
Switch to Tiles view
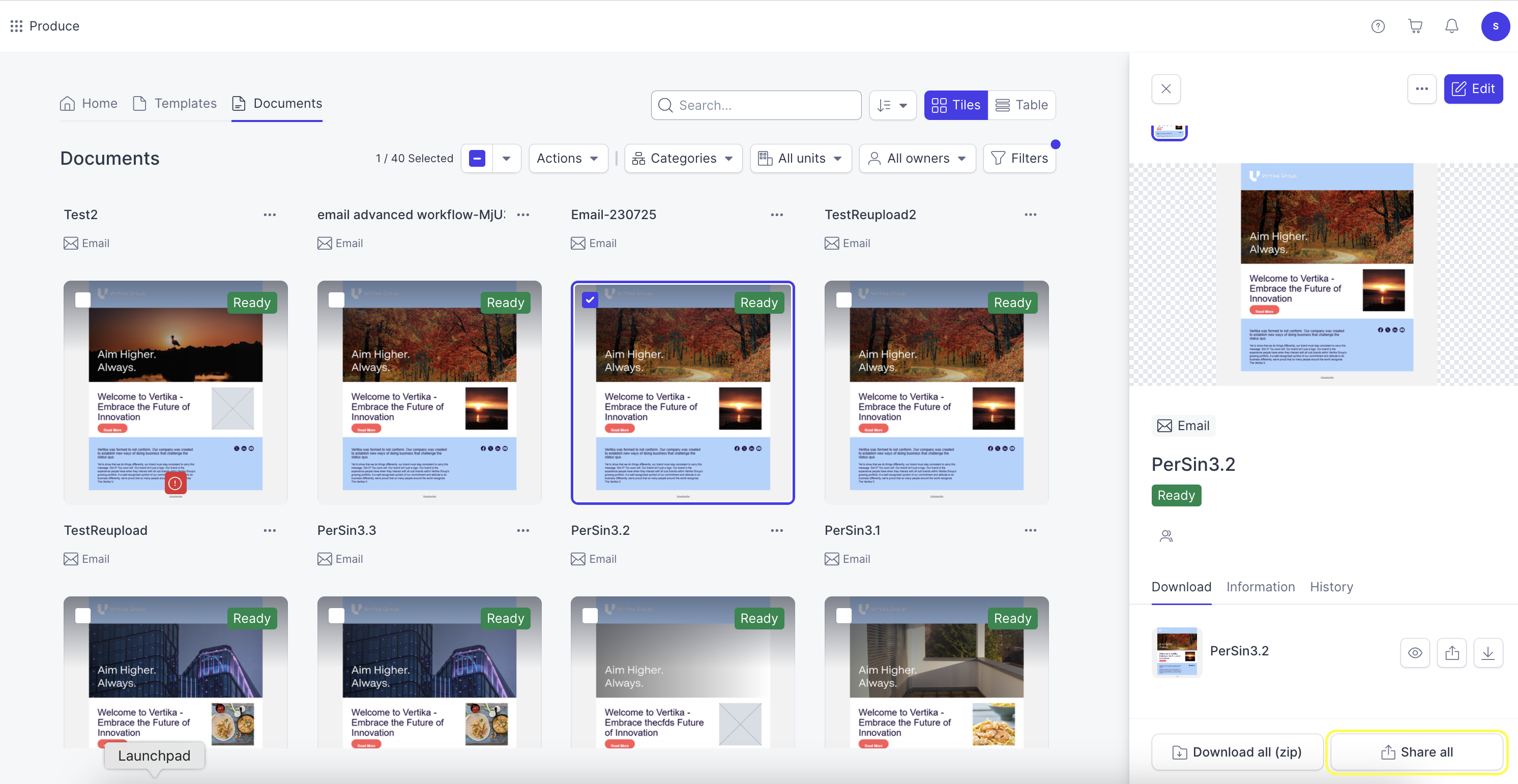[955, 105]
